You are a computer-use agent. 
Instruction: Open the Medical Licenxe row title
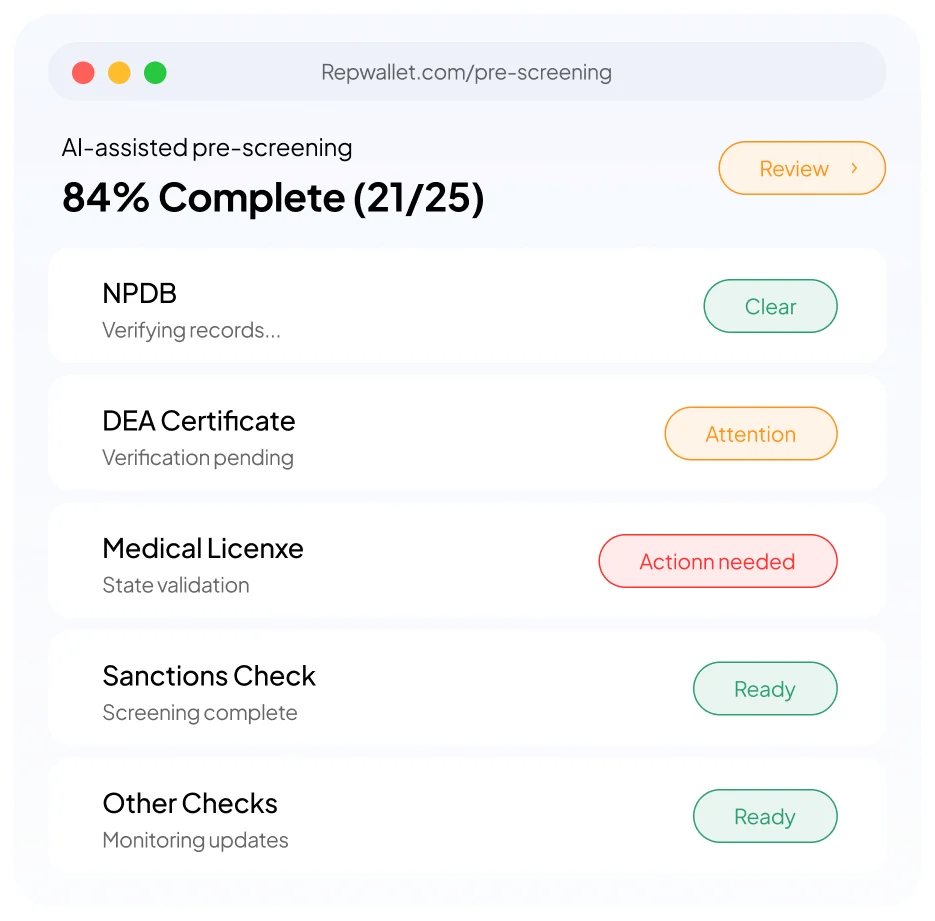[203, 548]
